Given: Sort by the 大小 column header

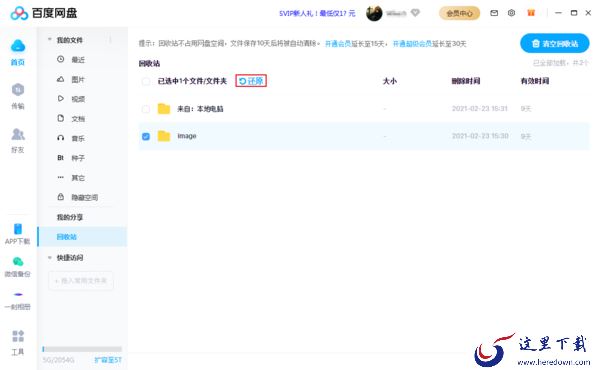Looking at the screenshot, I should [x=390, y=81].
